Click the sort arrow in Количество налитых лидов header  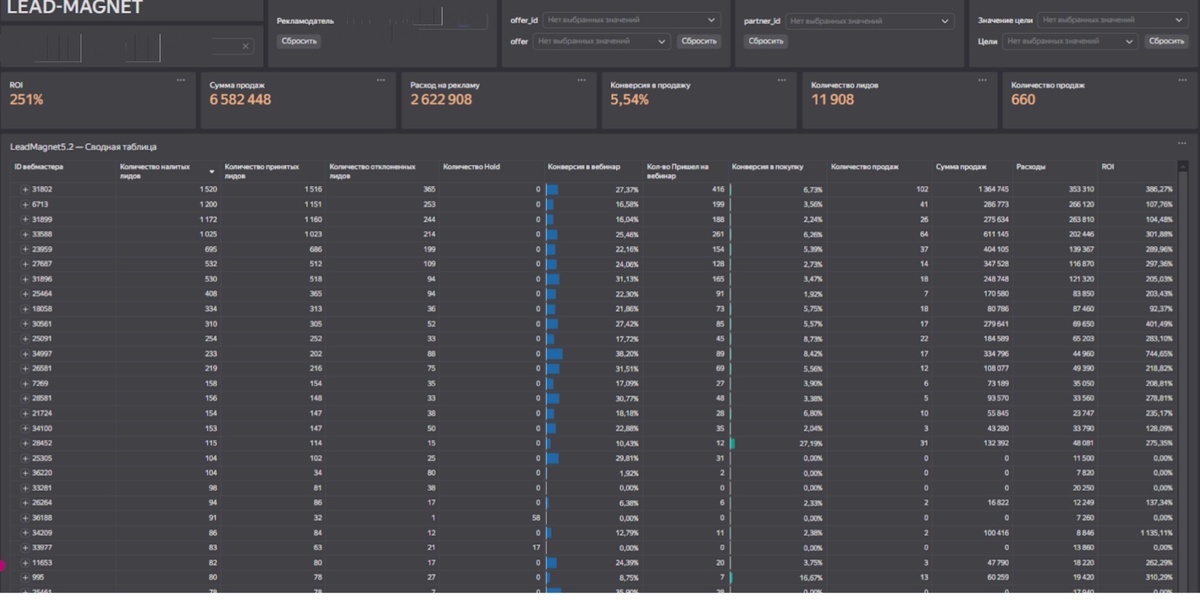point(211,172)
